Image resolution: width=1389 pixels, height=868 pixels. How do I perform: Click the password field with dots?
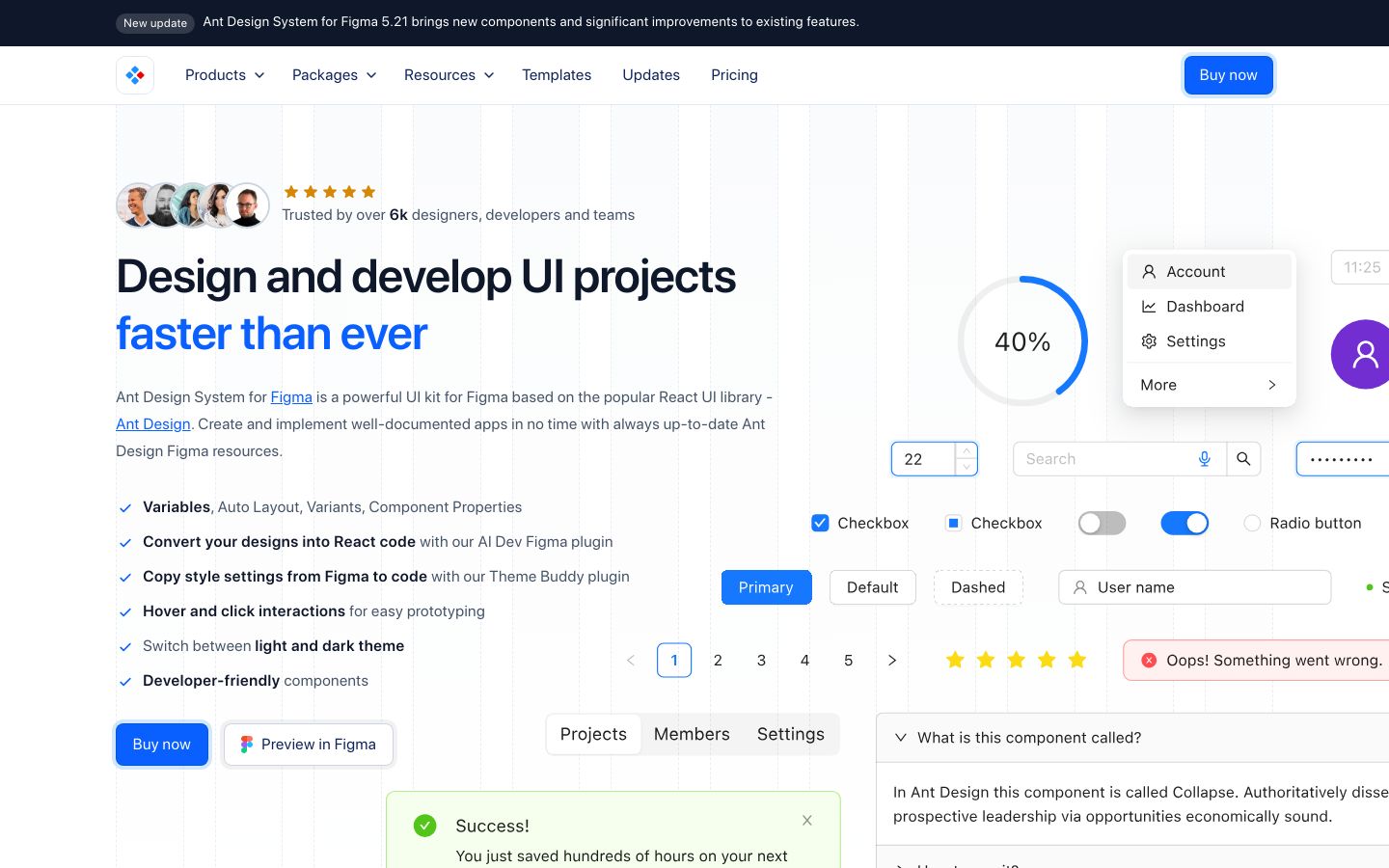coord(1343,459)
